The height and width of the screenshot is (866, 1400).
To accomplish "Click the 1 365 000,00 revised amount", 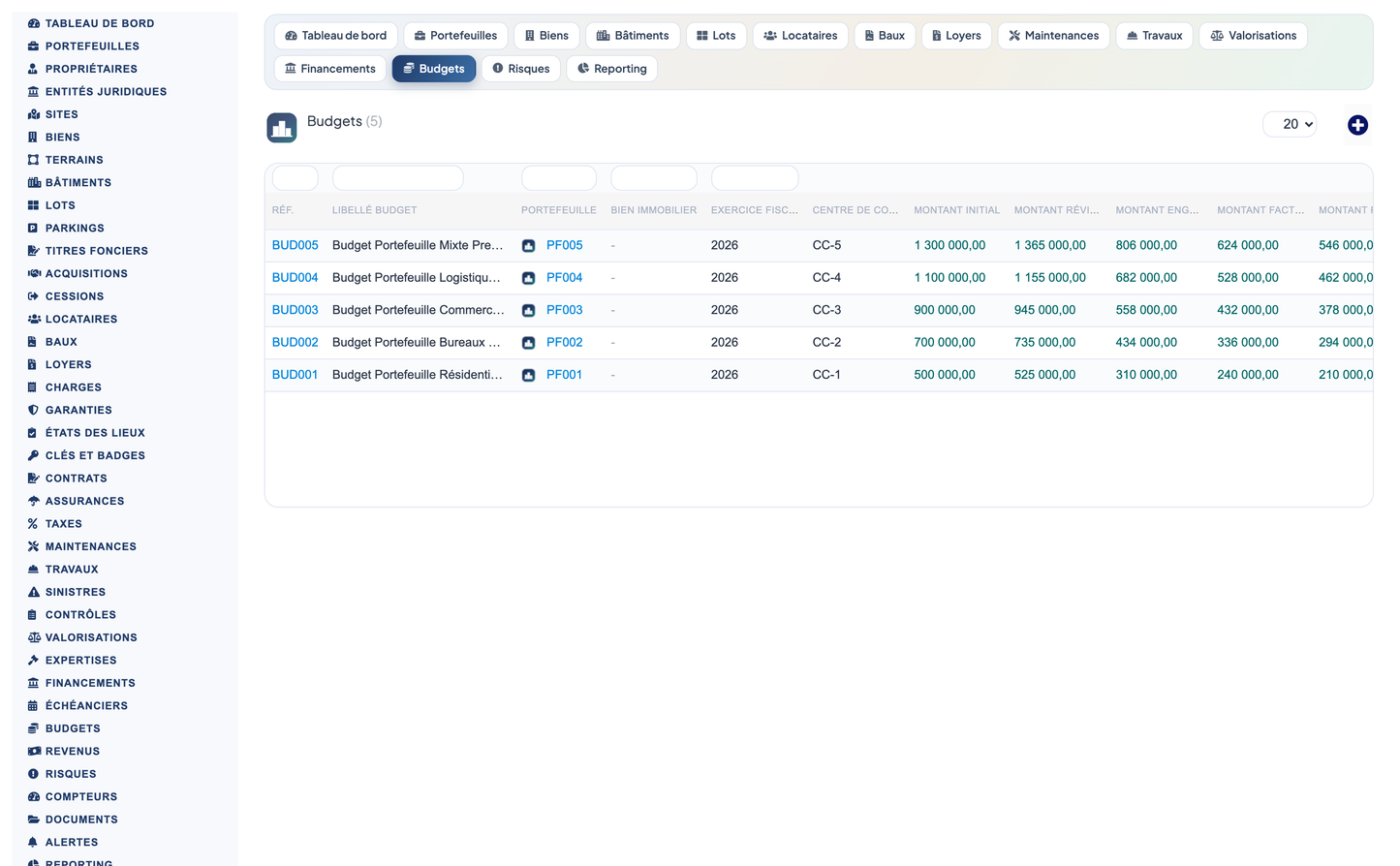I will tap(1050, 245).
